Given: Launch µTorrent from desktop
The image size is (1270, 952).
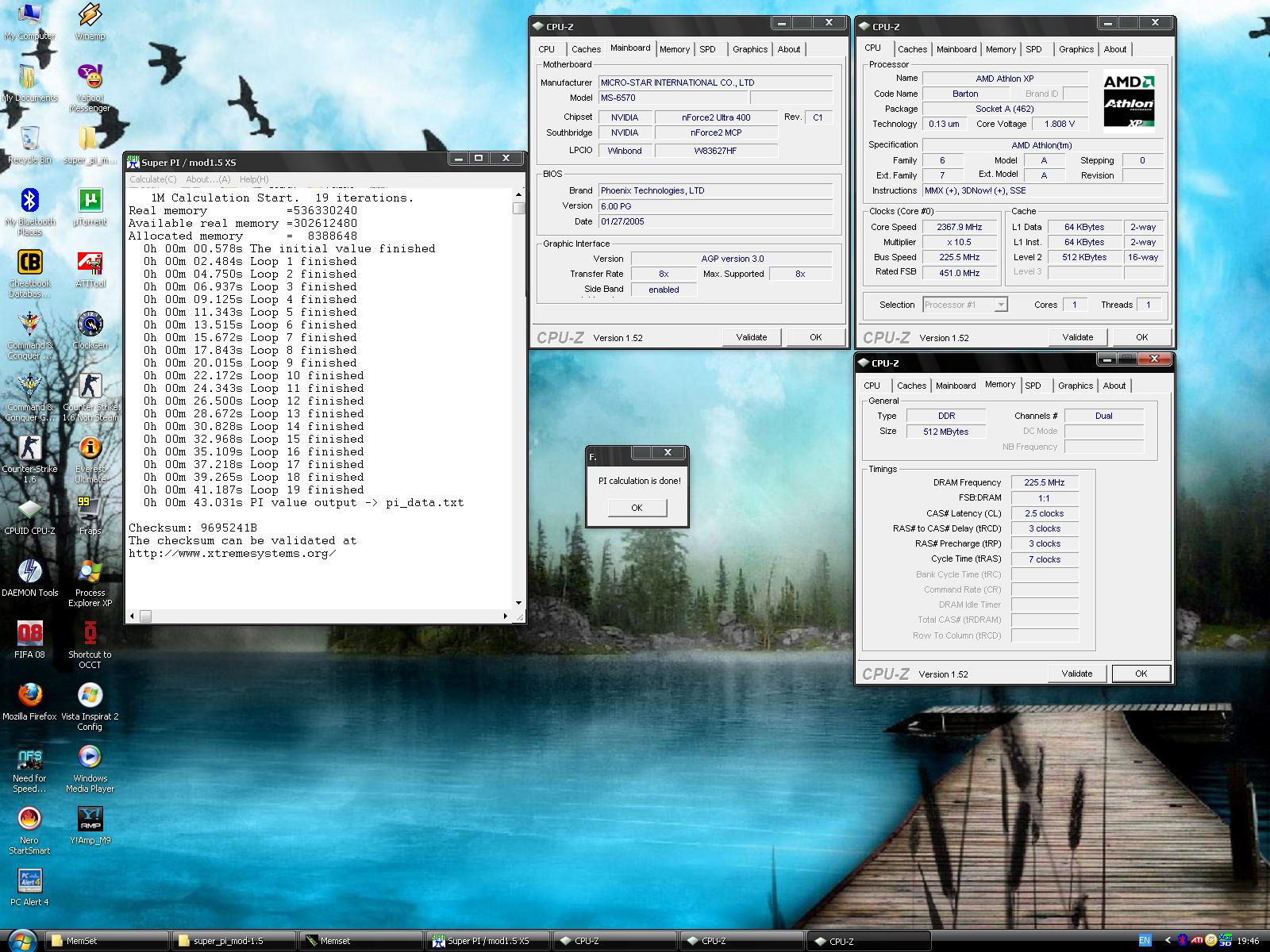Looking at the screenshot, I should (90, 207).
